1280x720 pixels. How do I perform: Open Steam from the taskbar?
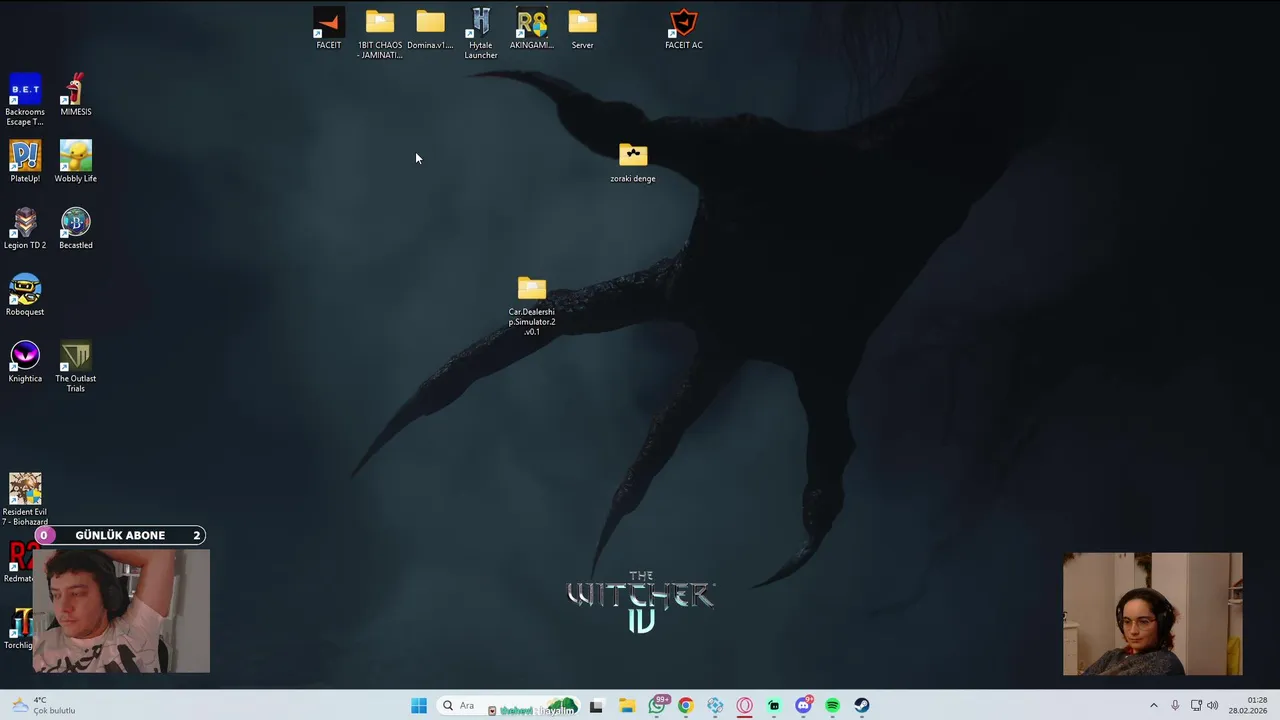coord(862,705)
